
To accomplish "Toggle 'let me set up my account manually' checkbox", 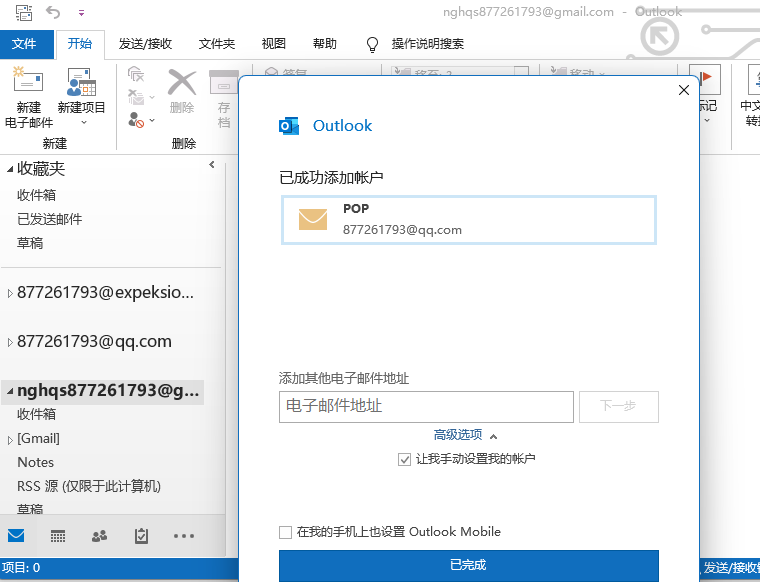I will [x=404, y=459].
